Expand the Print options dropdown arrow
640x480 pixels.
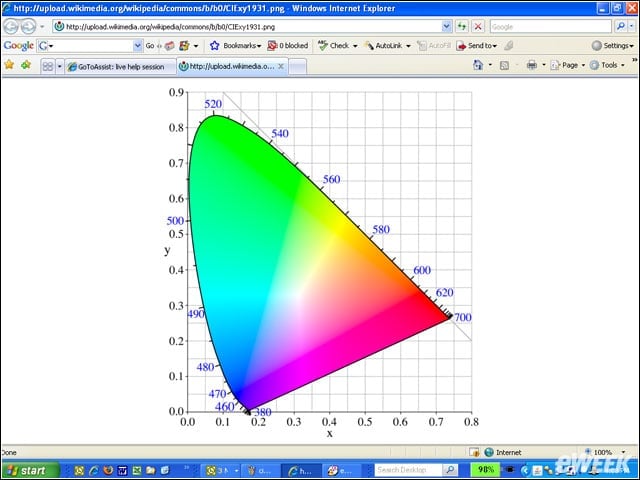pyautogui.click(x=544, y=65)
